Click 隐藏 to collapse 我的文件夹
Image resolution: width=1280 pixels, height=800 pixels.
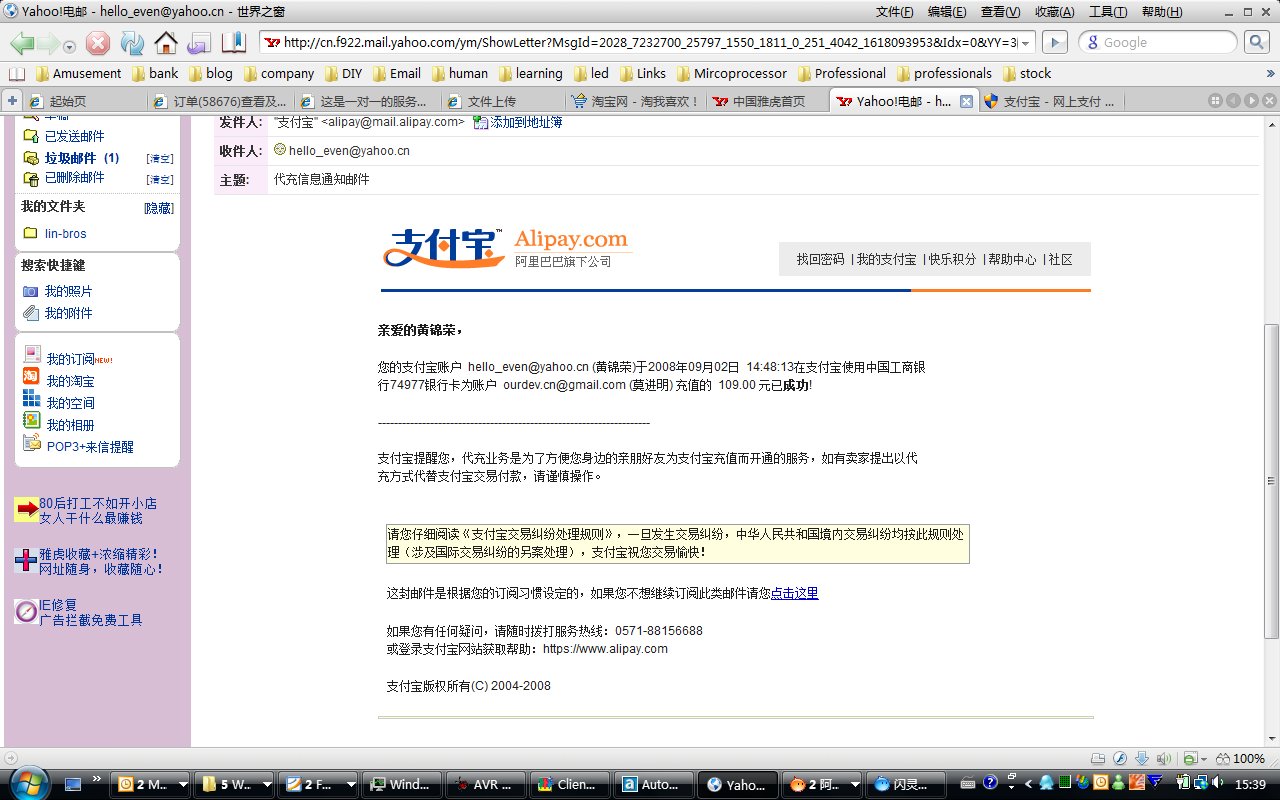point(159,208)
